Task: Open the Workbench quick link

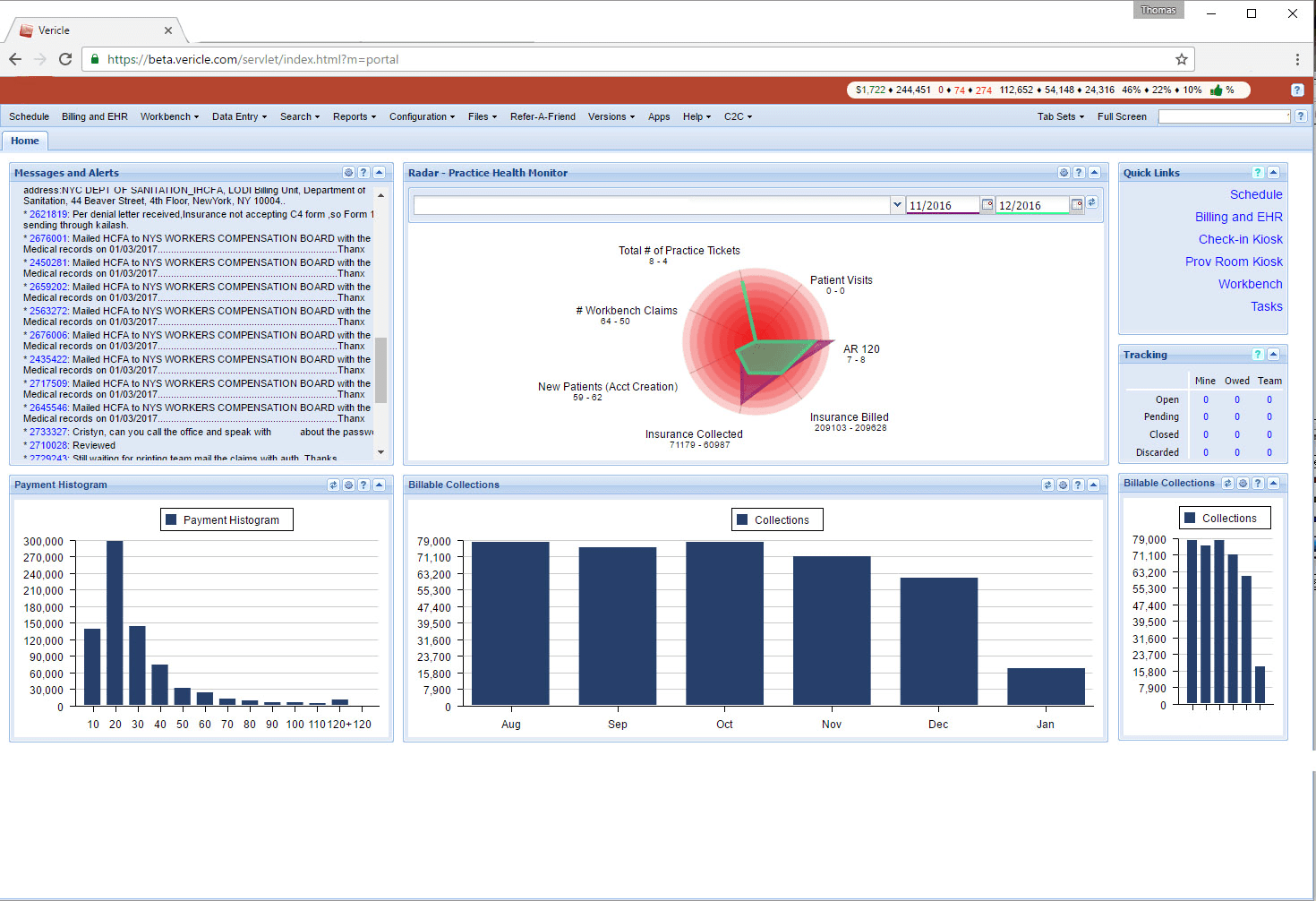Action: [1251, 284]
